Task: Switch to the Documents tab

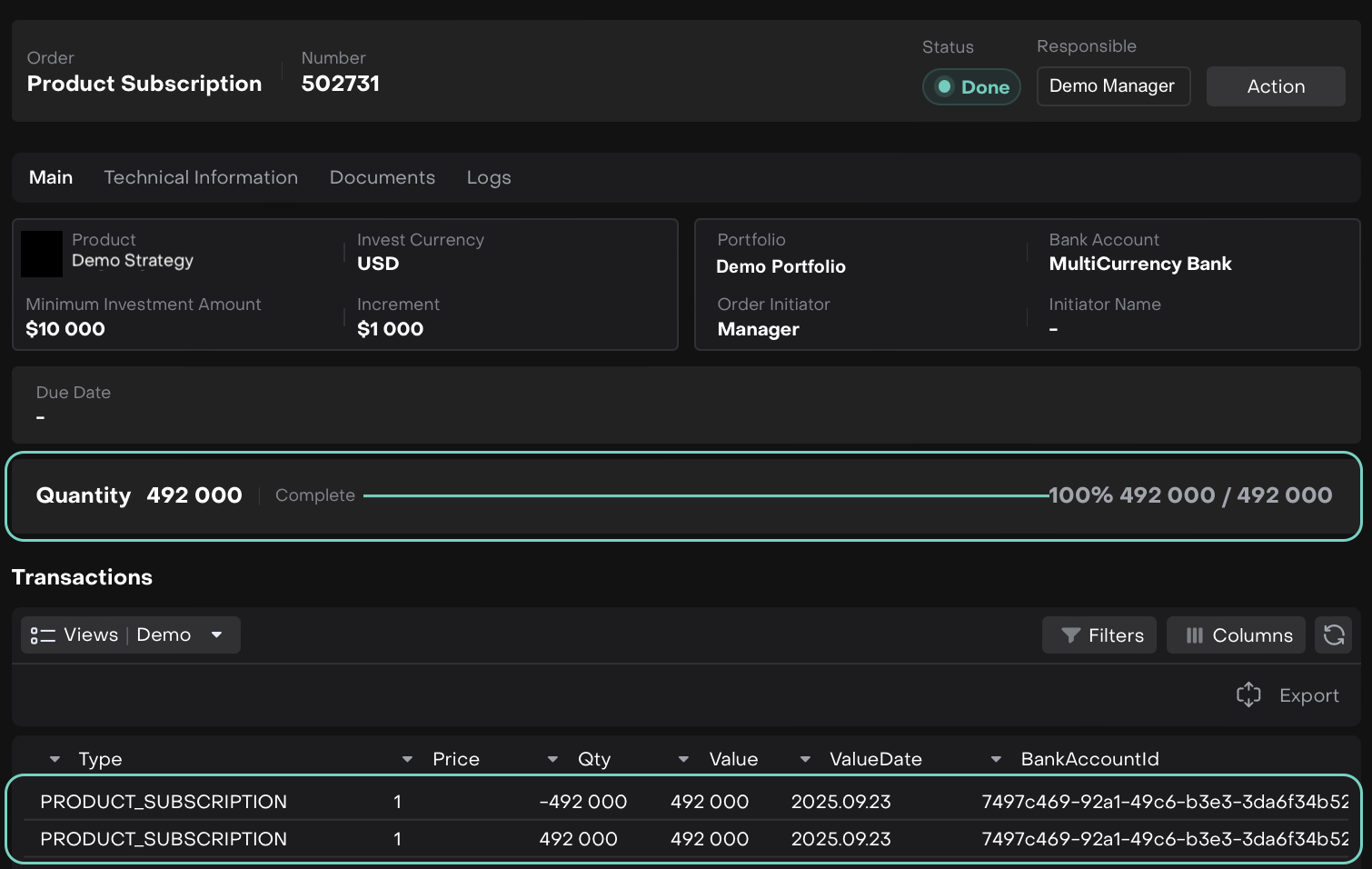Action: click(x=382, y=177)
